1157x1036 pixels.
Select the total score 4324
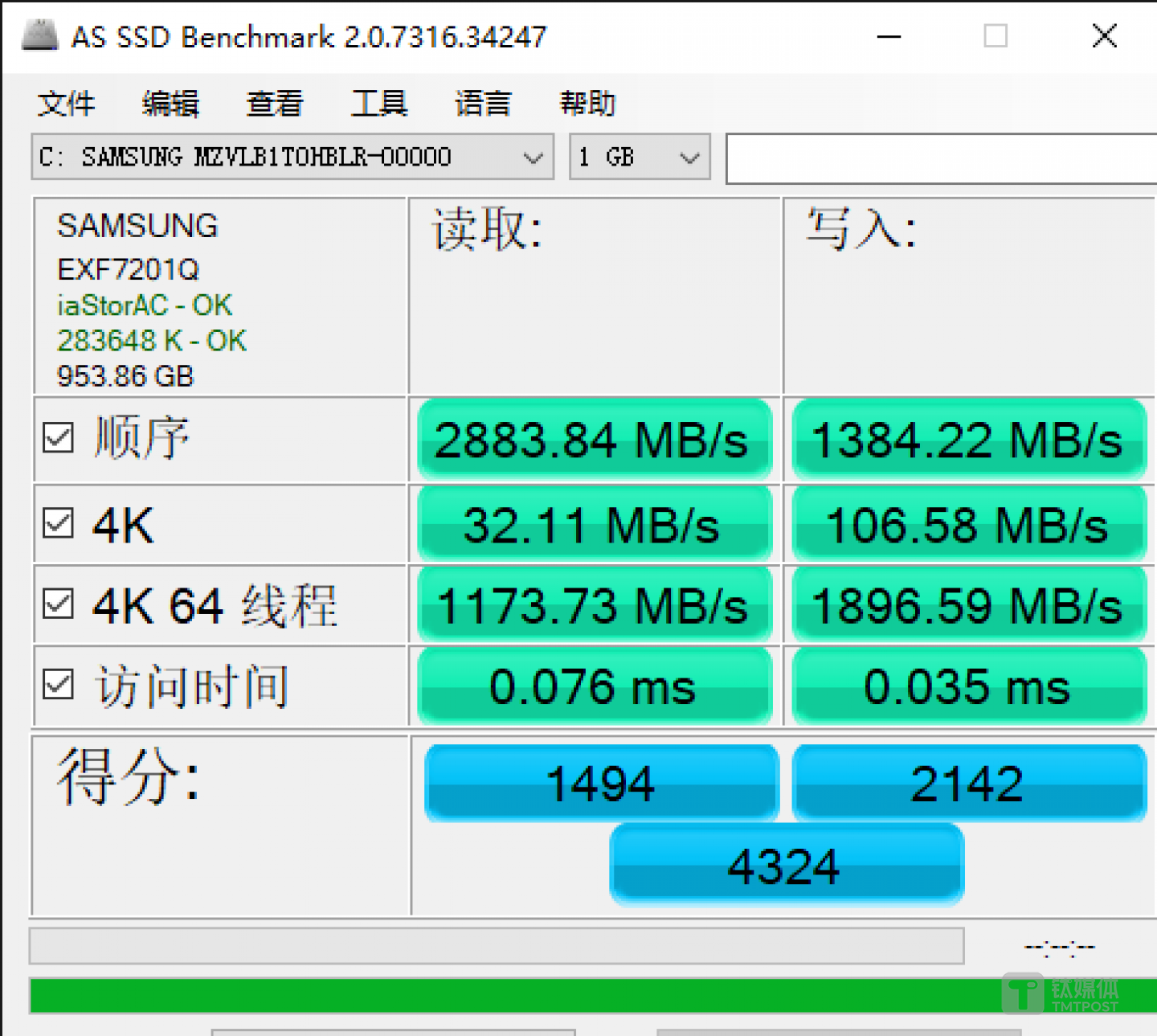click(786, 866)
